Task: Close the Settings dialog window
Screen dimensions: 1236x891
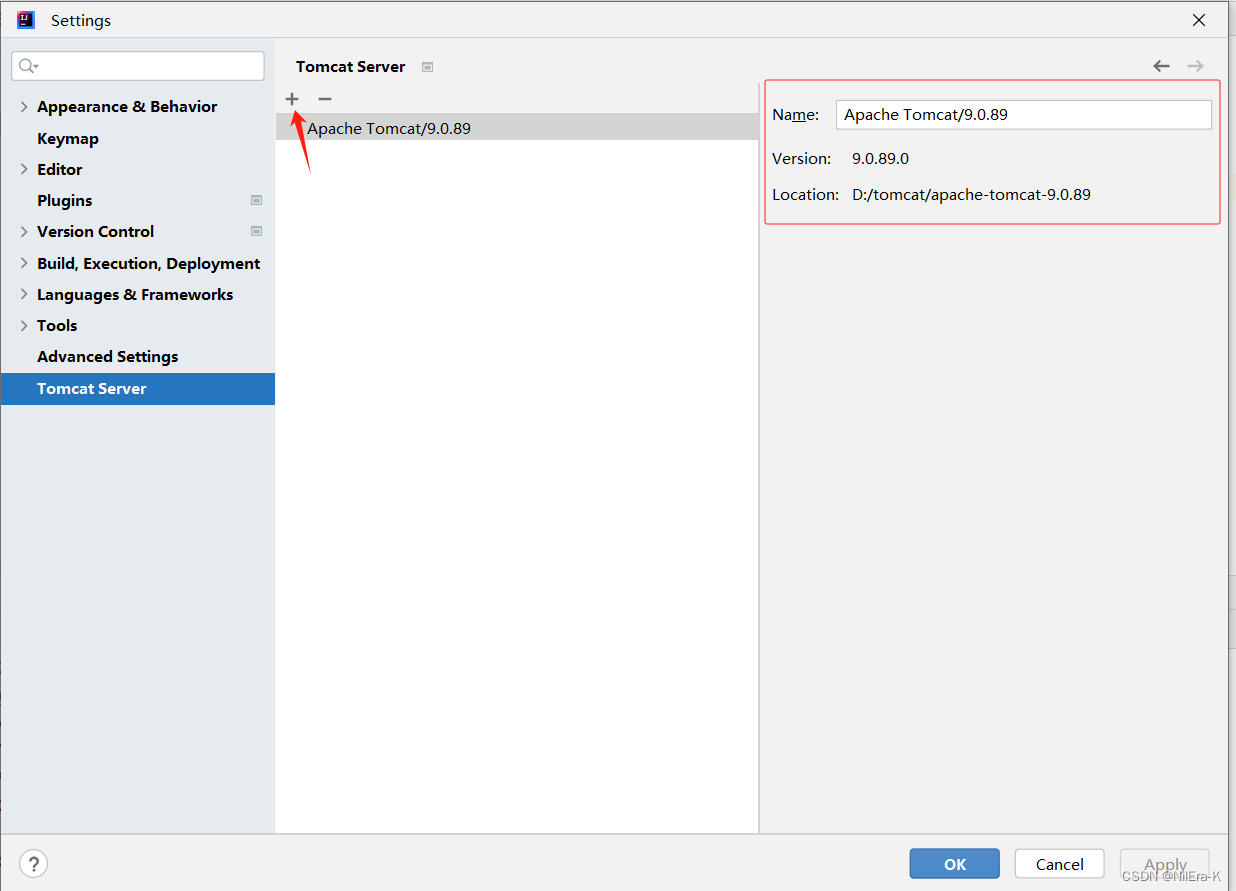Action: [x=1198, y=20]
